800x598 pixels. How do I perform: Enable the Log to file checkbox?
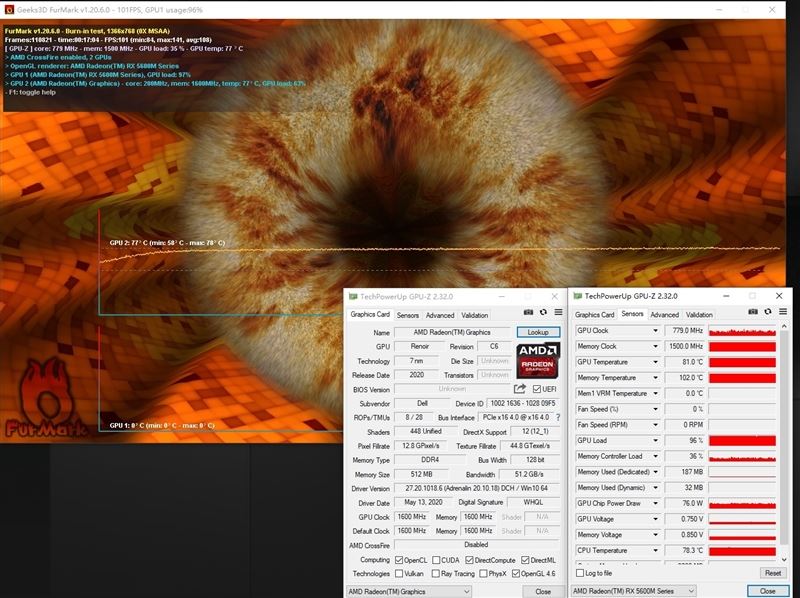[580, 573]
